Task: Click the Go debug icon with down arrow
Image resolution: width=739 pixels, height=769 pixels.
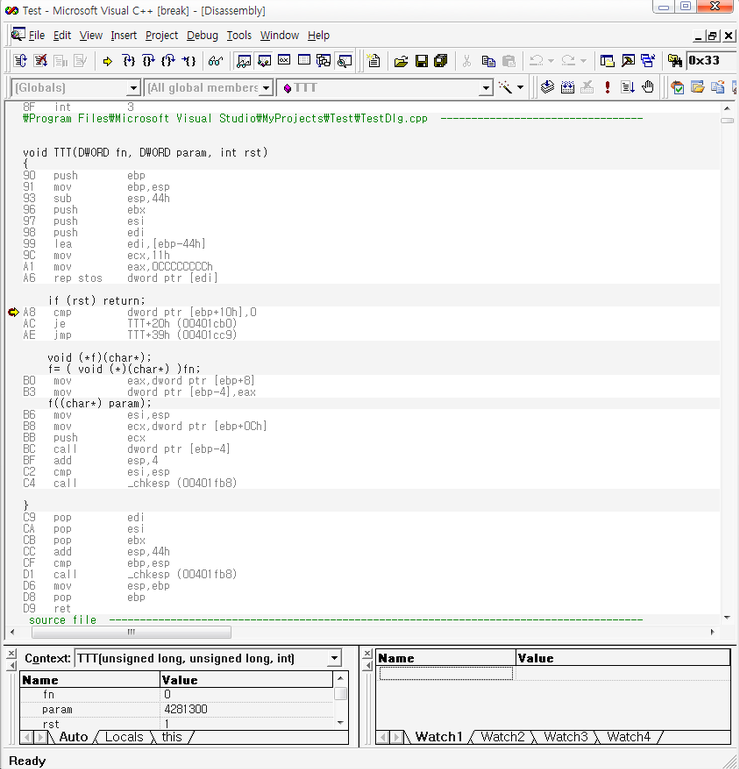Action: click(x=627, y=88)
